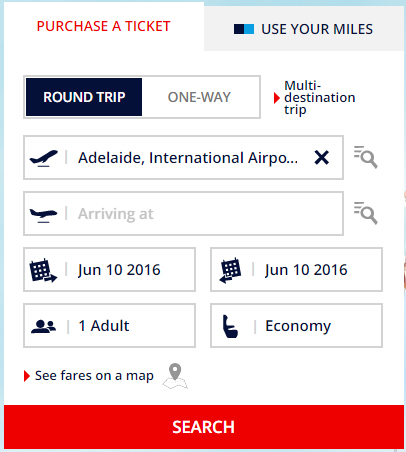406x452 pixels.
Task: Click the map pin fares icon
Action: point(175,376)
